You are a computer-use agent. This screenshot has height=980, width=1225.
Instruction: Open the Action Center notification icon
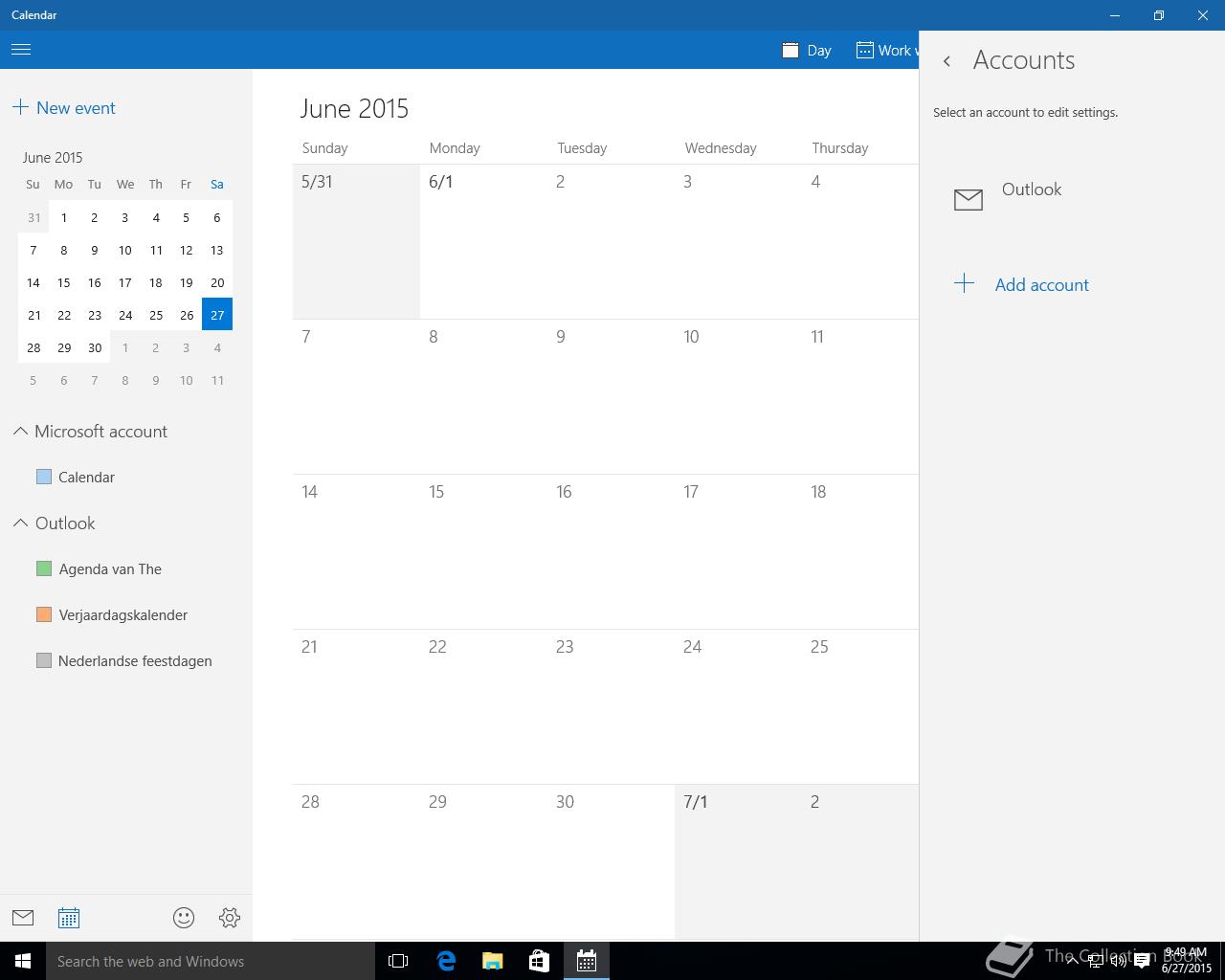point(1142,961)
